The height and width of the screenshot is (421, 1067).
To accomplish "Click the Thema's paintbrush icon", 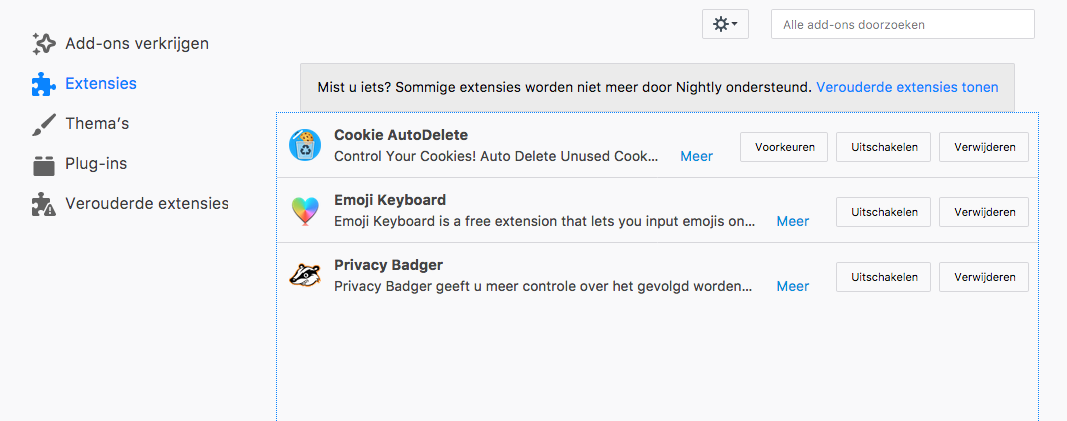I will (43, 124).
